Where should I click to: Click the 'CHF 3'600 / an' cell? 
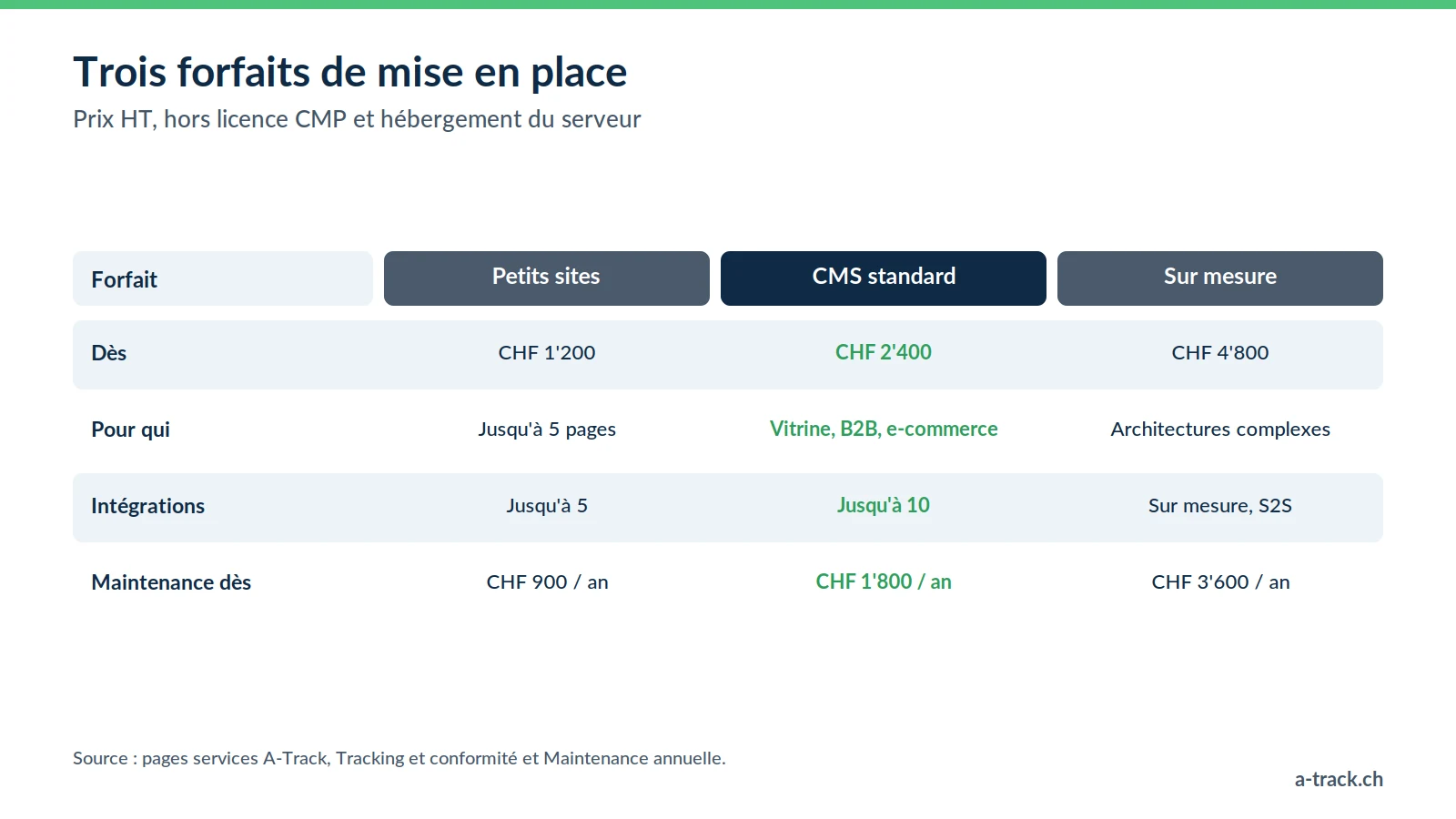pyautogui.click(x=1220, y=582)
